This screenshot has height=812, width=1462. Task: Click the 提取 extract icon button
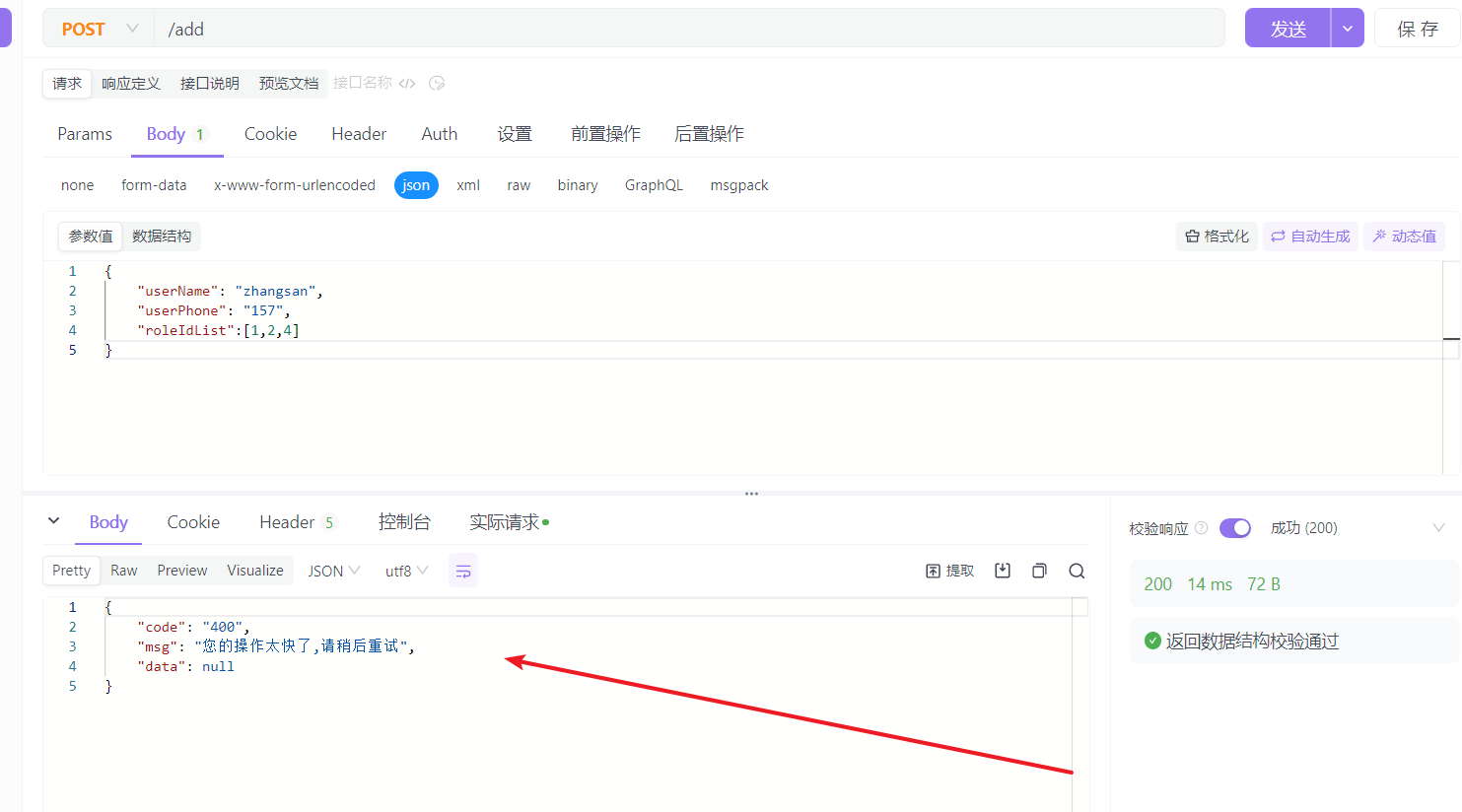click(x=949, y=571)
